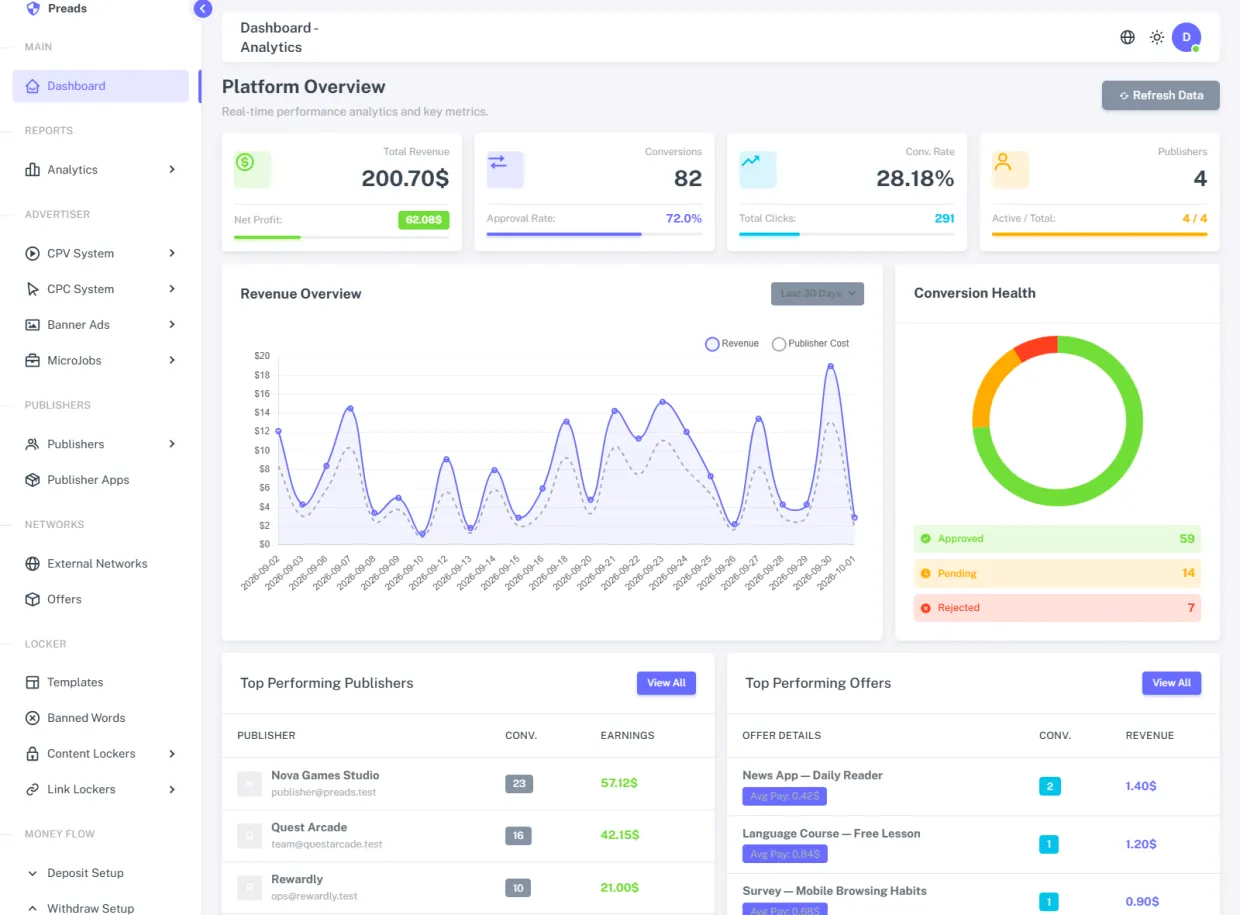This screenshot has width=1240, height=915.
Task: Open the Last 30 Days dropdown
Action: 817,294
